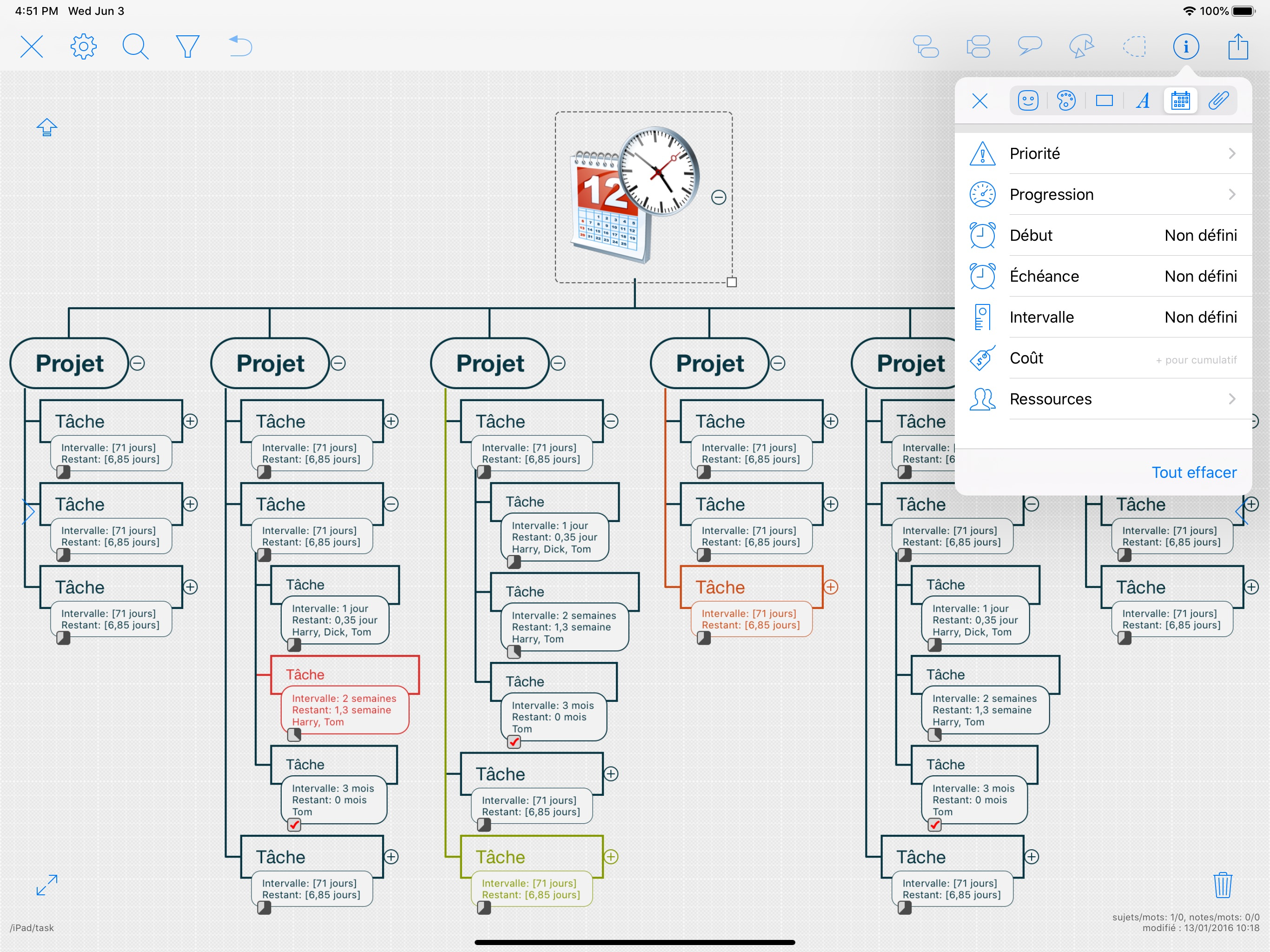Screen dimensions: 1270x952
Task: Click the trash can delete icon
Action: click(1222, 885)
